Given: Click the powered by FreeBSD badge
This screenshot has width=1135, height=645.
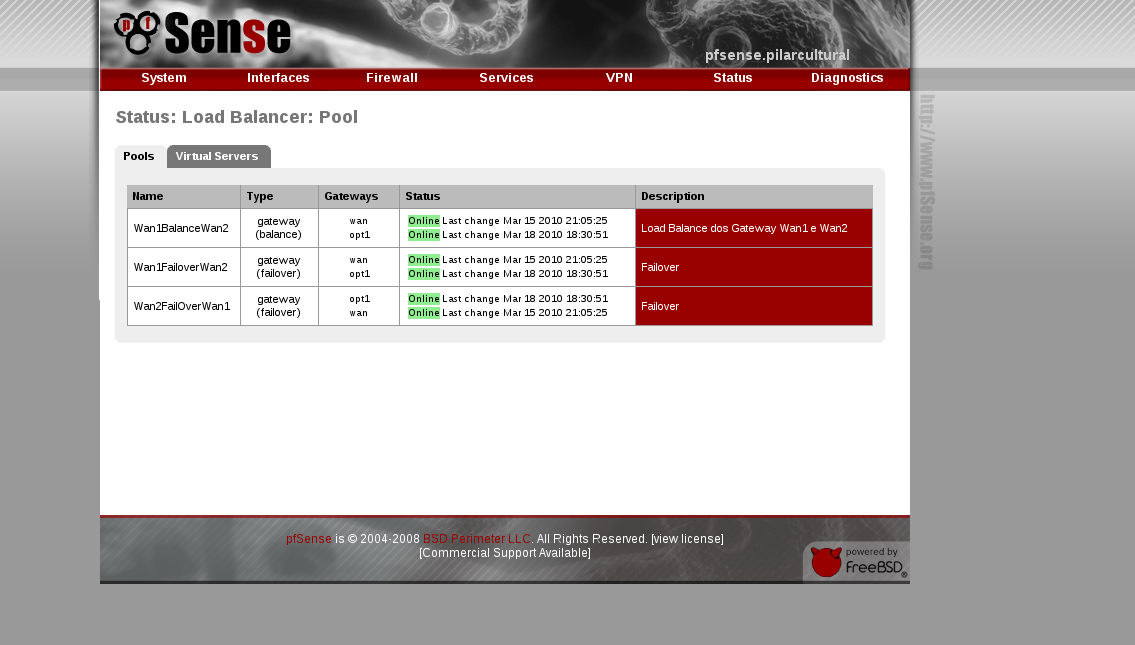Looking at the screenshot, I should pyautogui.click(x=857, y=562).
